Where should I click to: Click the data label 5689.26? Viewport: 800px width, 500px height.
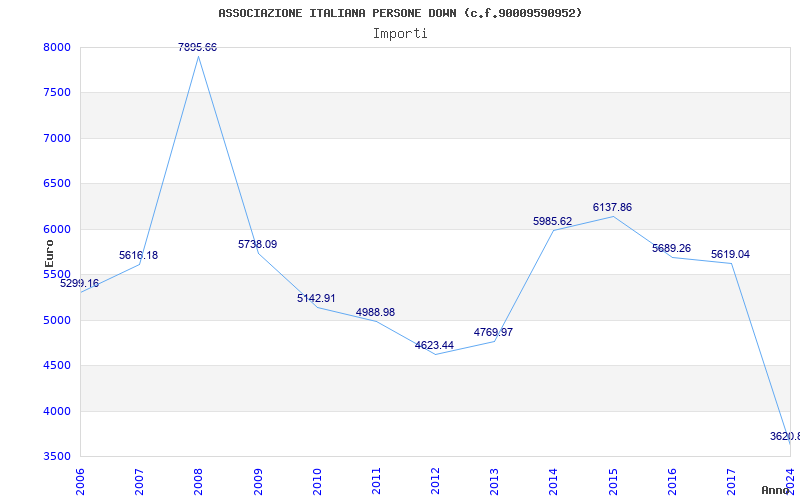click(671, 248)
